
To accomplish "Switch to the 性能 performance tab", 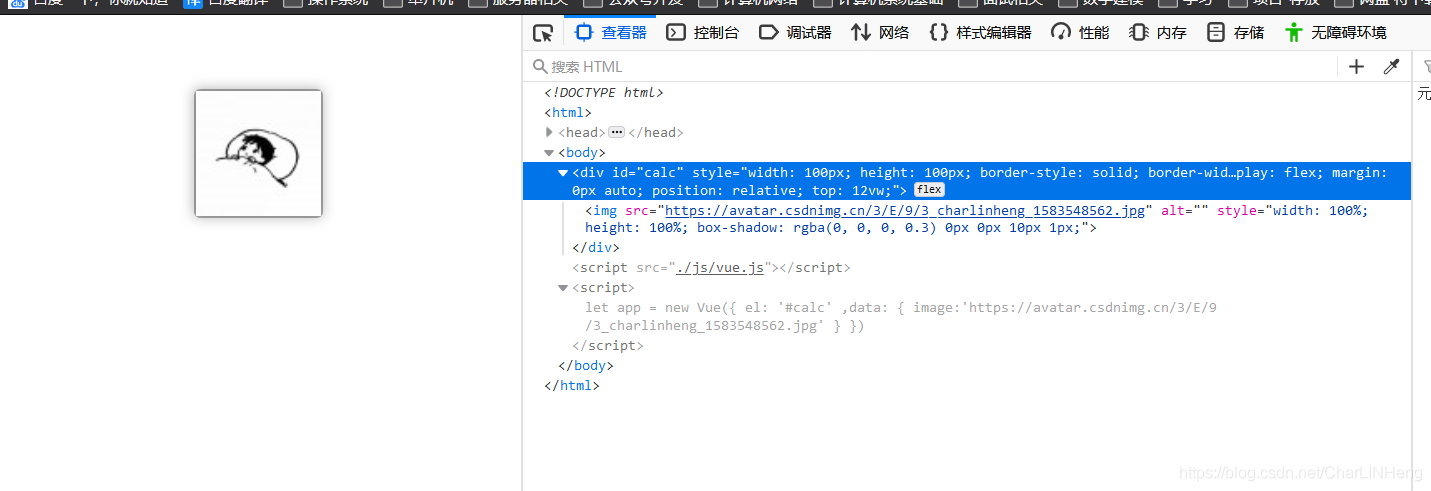I will click(1080, 33).
